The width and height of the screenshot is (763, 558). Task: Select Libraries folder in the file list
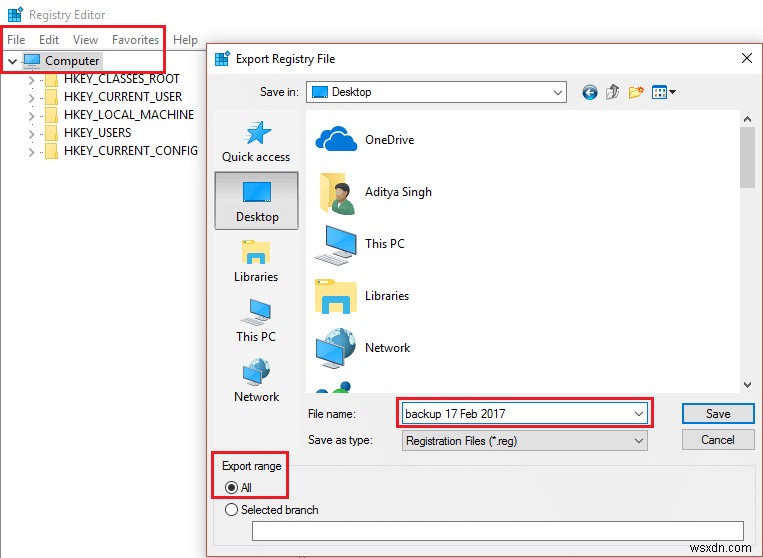(x=362, y=296)
